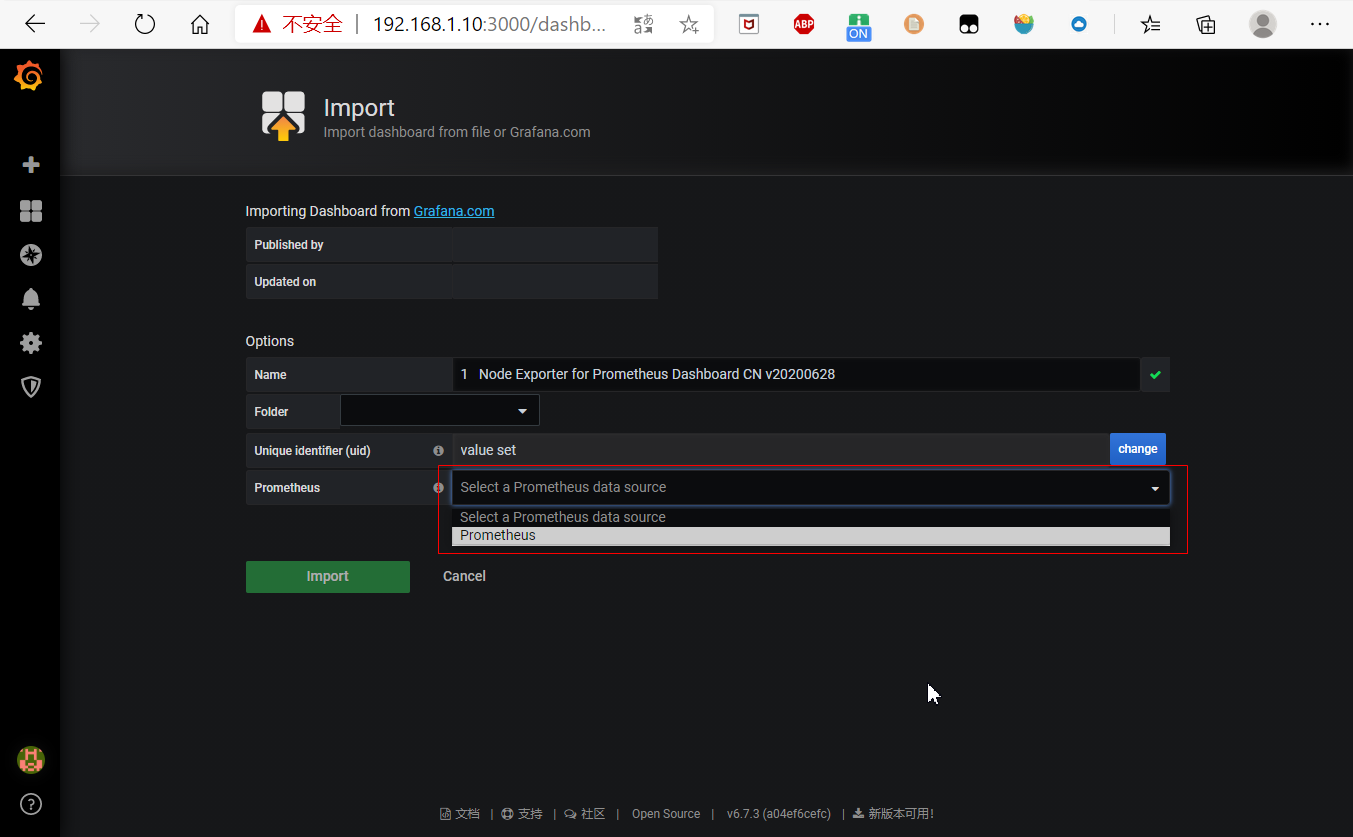Open the Server Admin shield icon
Screen dimensions: 1353x837
31,387
